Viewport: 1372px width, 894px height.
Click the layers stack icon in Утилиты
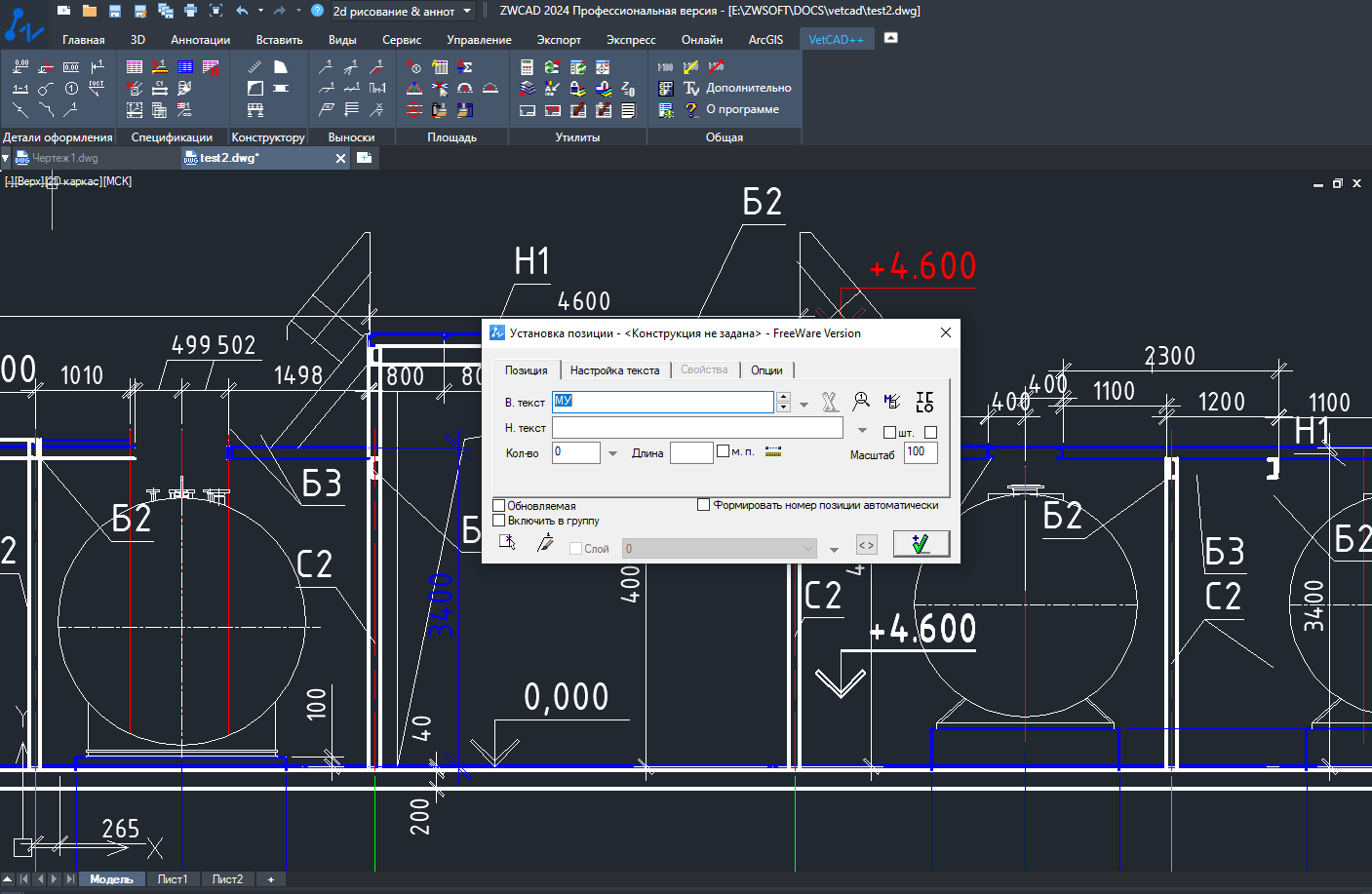pyautogui.click(x=527, y=89)
